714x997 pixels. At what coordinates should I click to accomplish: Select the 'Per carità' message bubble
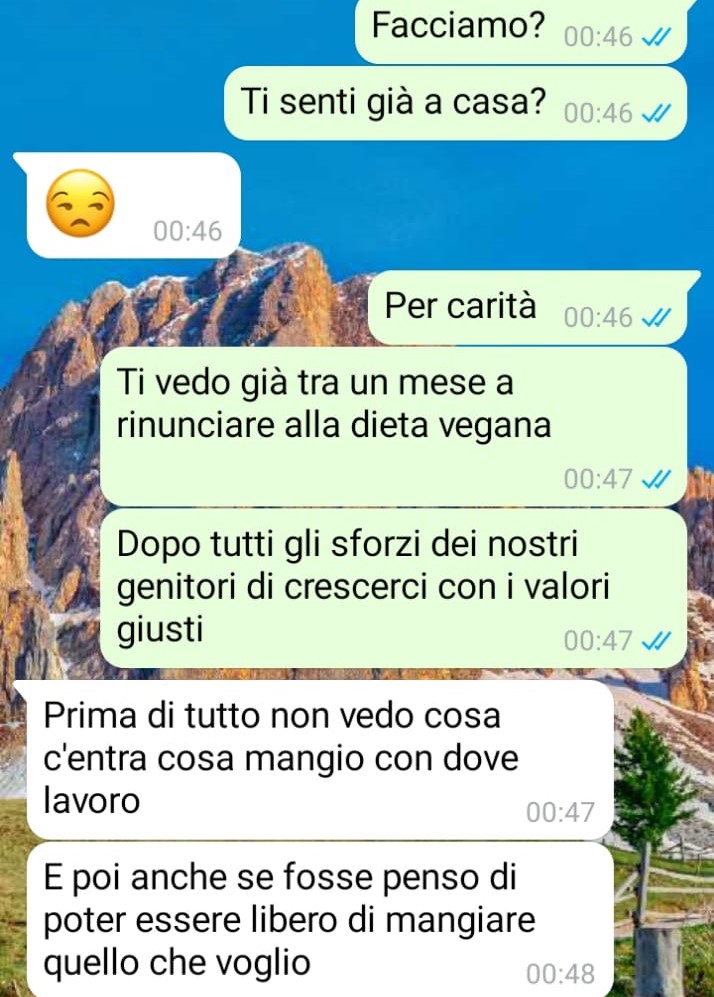point(528,308)
